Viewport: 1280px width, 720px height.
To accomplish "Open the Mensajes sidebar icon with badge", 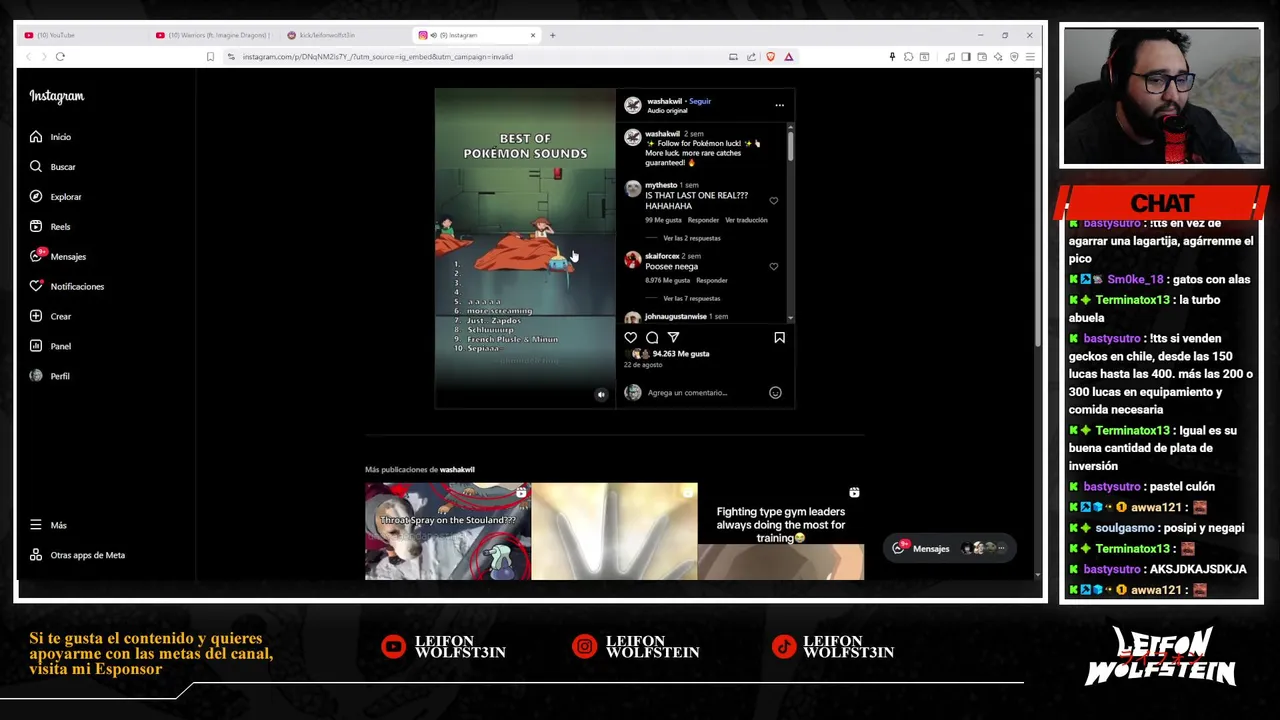I will (x=36, y=256).
